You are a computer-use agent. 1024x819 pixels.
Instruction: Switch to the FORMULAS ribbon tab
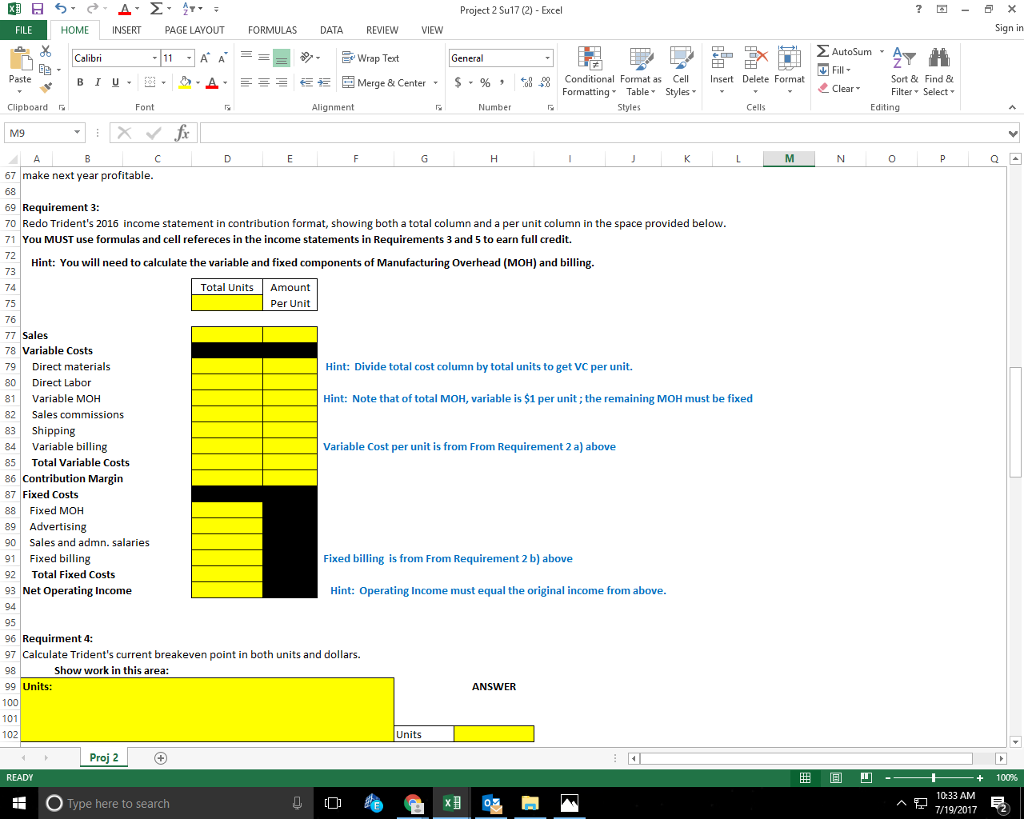tap(271, 30)
